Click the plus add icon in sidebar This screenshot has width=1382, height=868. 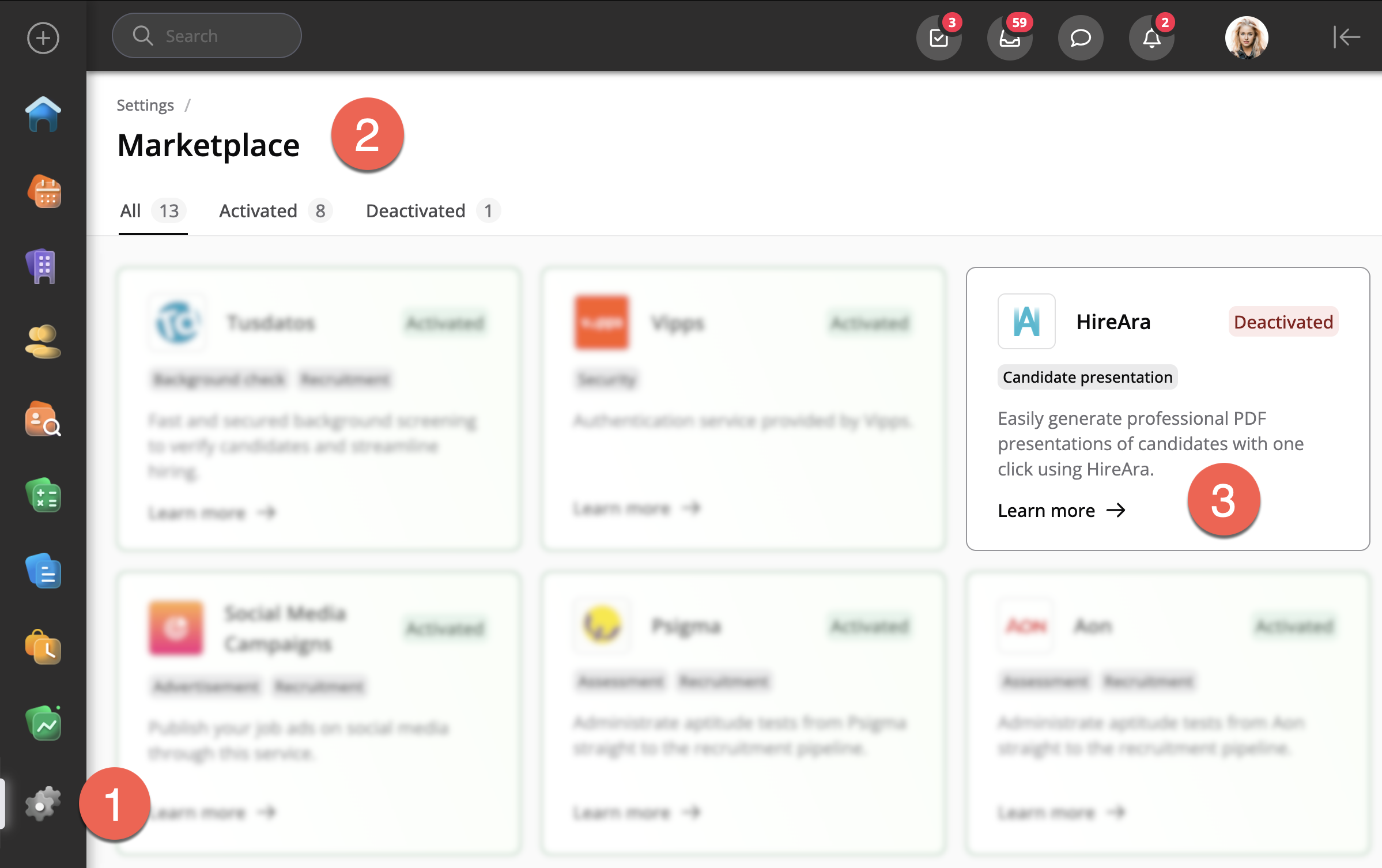coord(43,38)
